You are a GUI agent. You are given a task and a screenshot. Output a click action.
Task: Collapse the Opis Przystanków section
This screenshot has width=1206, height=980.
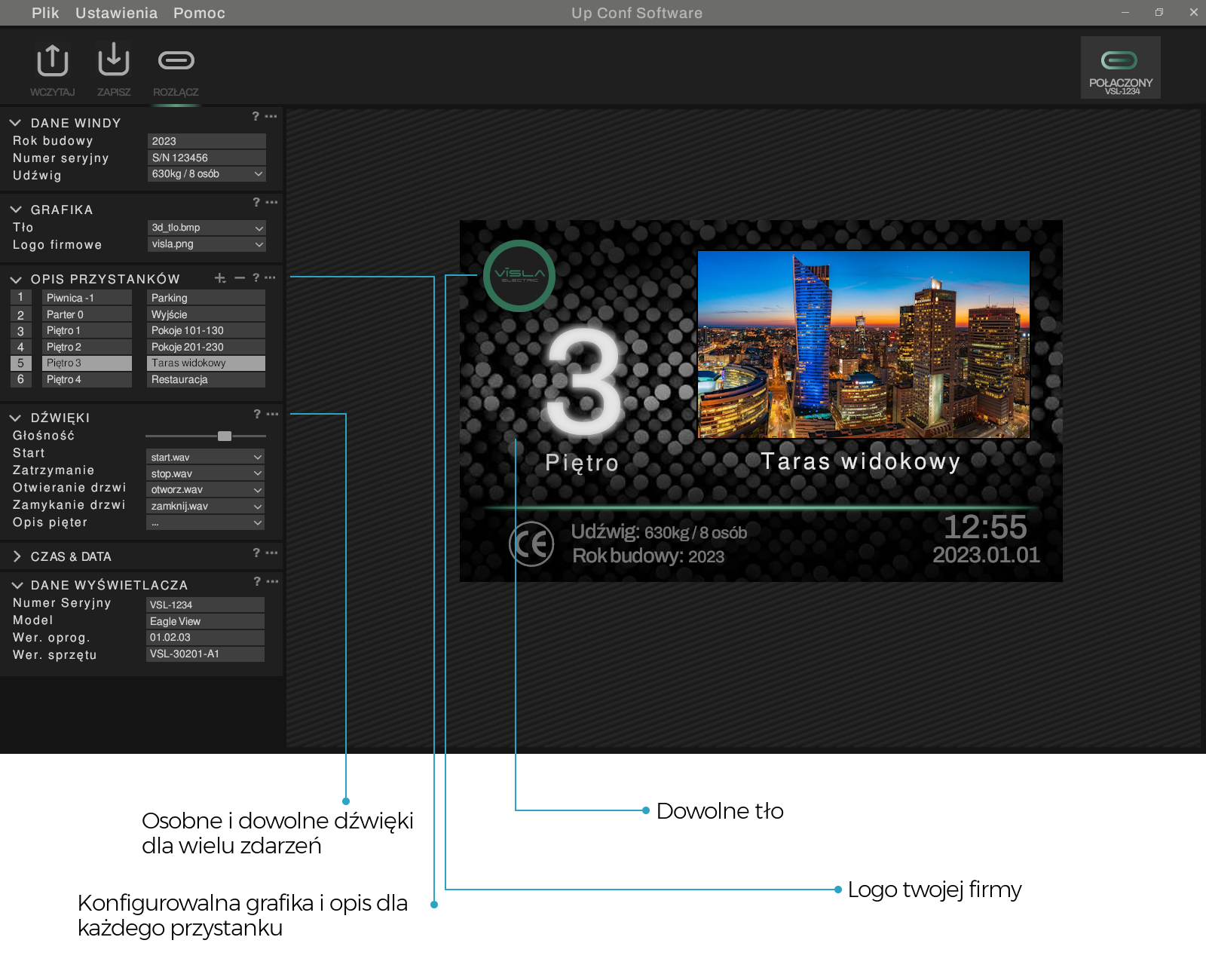pos(16,280)
